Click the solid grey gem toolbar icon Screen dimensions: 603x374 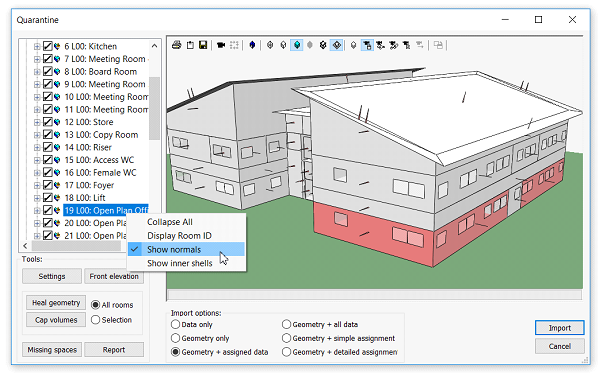[310, 45]
